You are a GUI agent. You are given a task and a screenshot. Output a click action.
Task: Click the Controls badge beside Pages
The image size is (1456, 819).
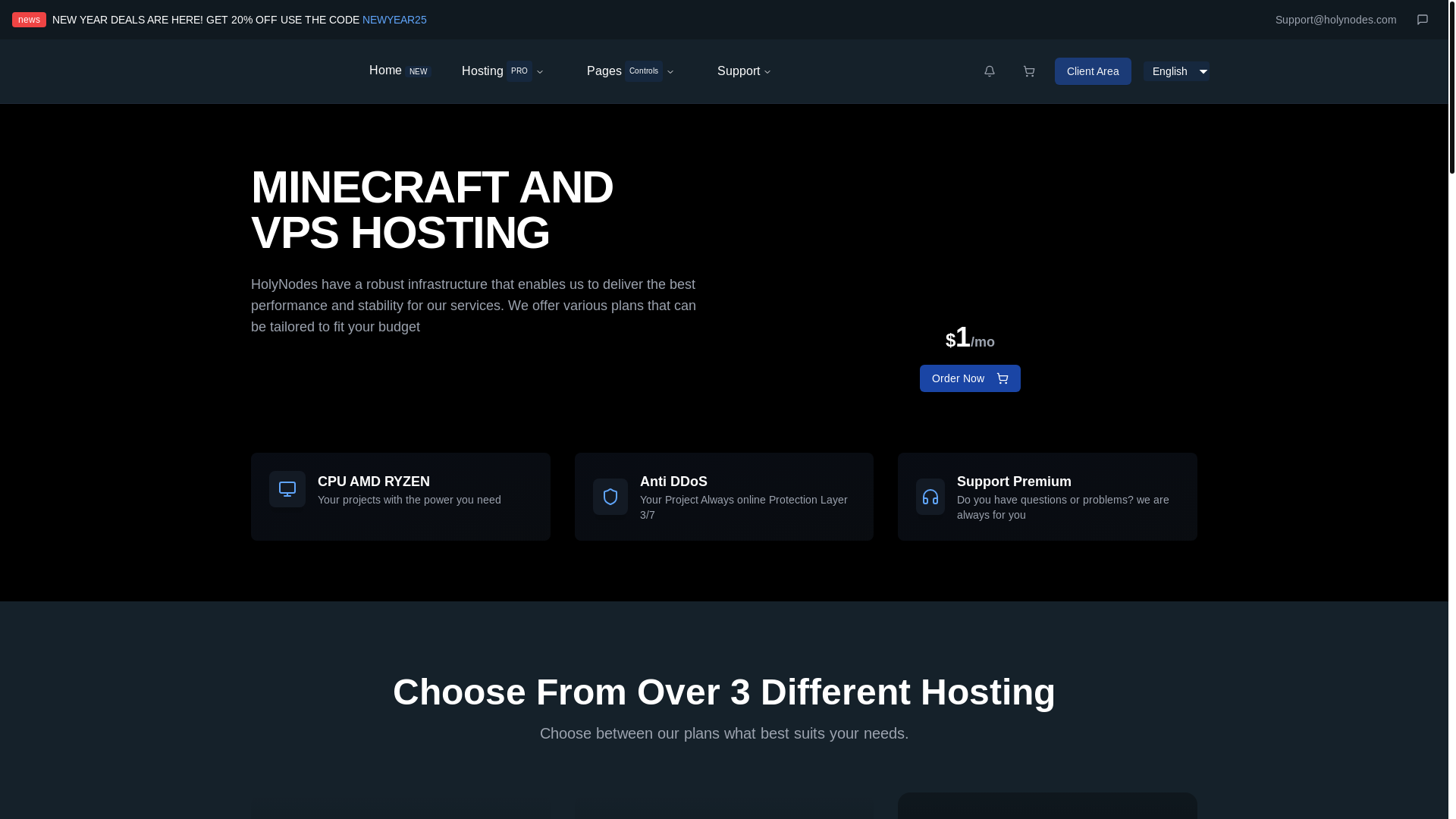coord(644,71)
